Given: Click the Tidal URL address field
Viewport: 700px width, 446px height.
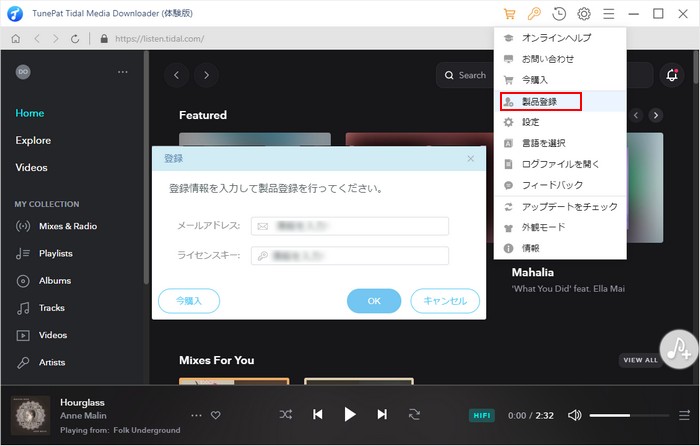Looking at the screenshot, I should tap(159, 39).
